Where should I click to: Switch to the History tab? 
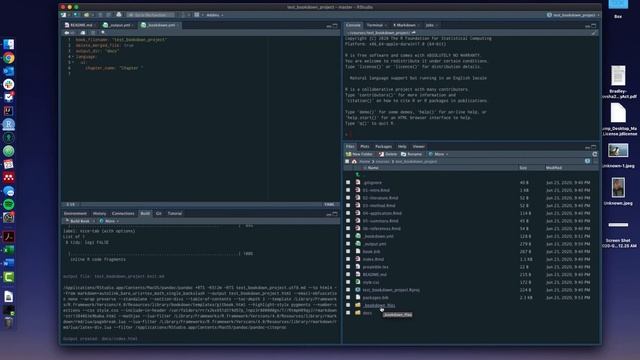(99, 213)
